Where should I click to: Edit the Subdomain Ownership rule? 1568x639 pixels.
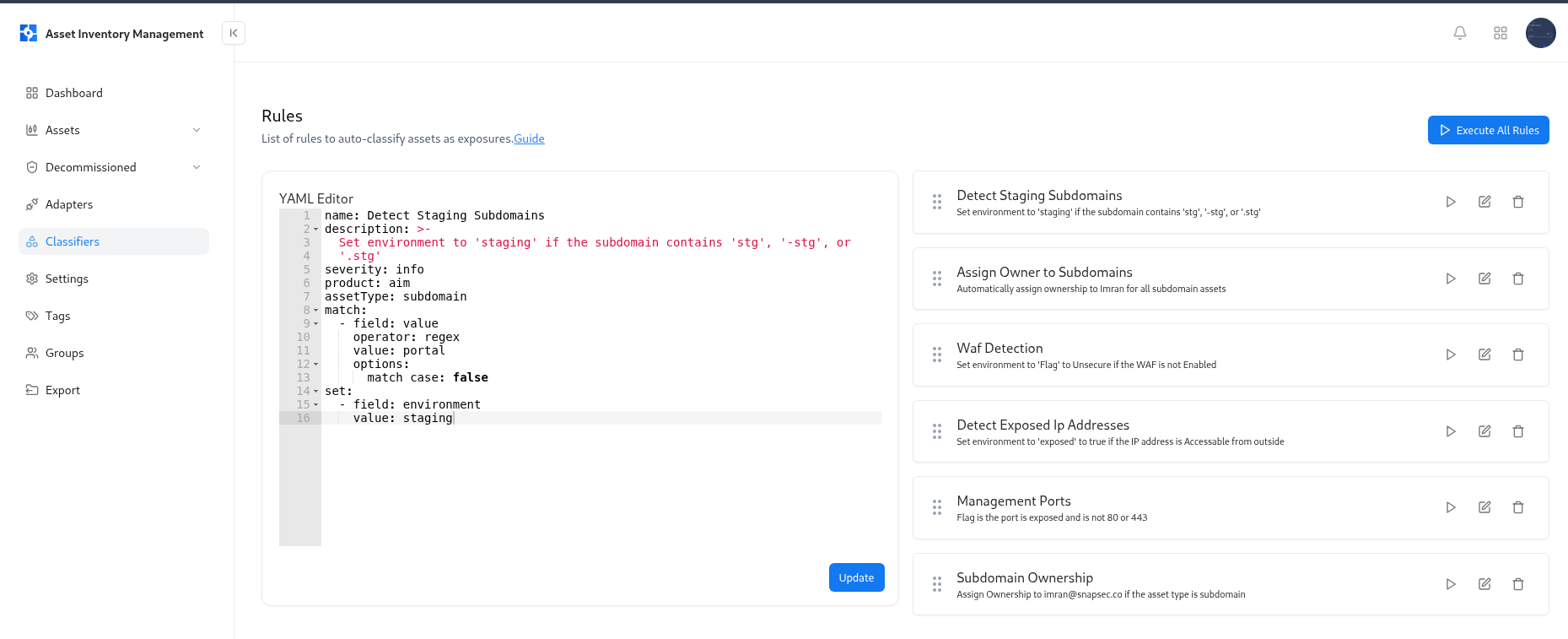pyautogui.click(x=1484, y=584)
